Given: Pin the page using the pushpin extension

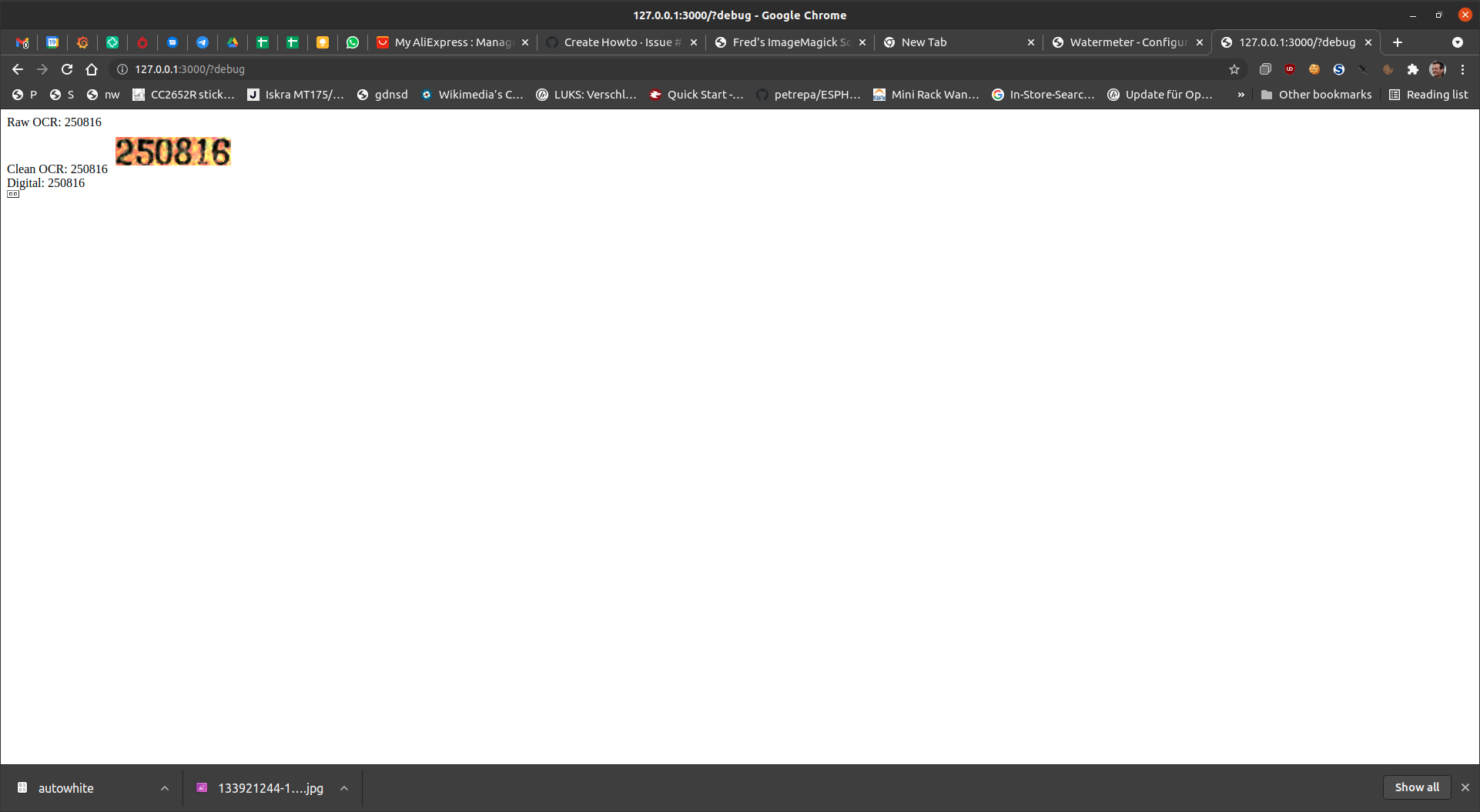Looking at the screenshot, I should click(1364, 69).
